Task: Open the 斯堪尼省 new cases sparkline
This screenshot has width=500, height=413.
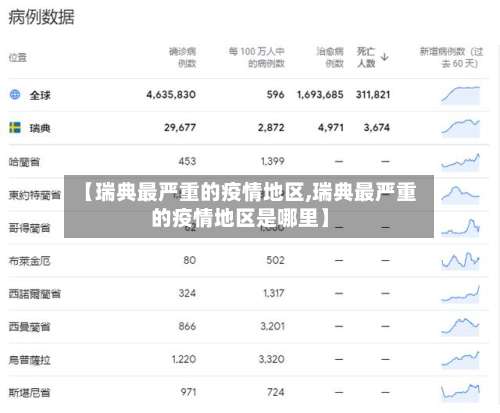Action: pyautogui.click(x=461, y=392)
